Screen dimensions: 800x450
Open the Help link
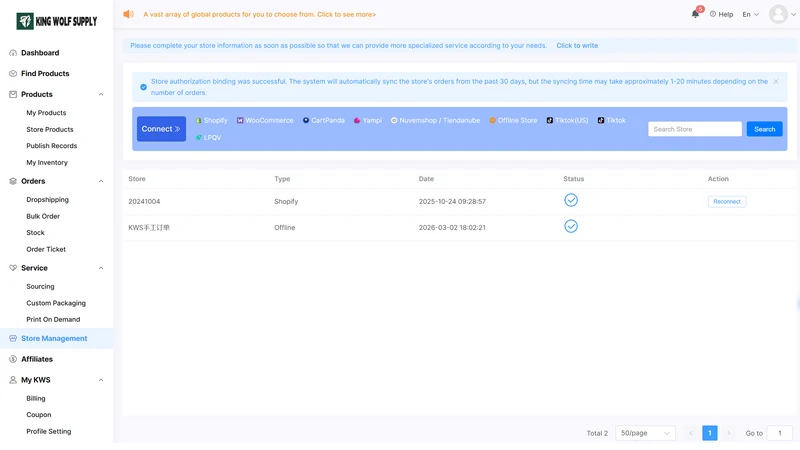pos(721,14)
